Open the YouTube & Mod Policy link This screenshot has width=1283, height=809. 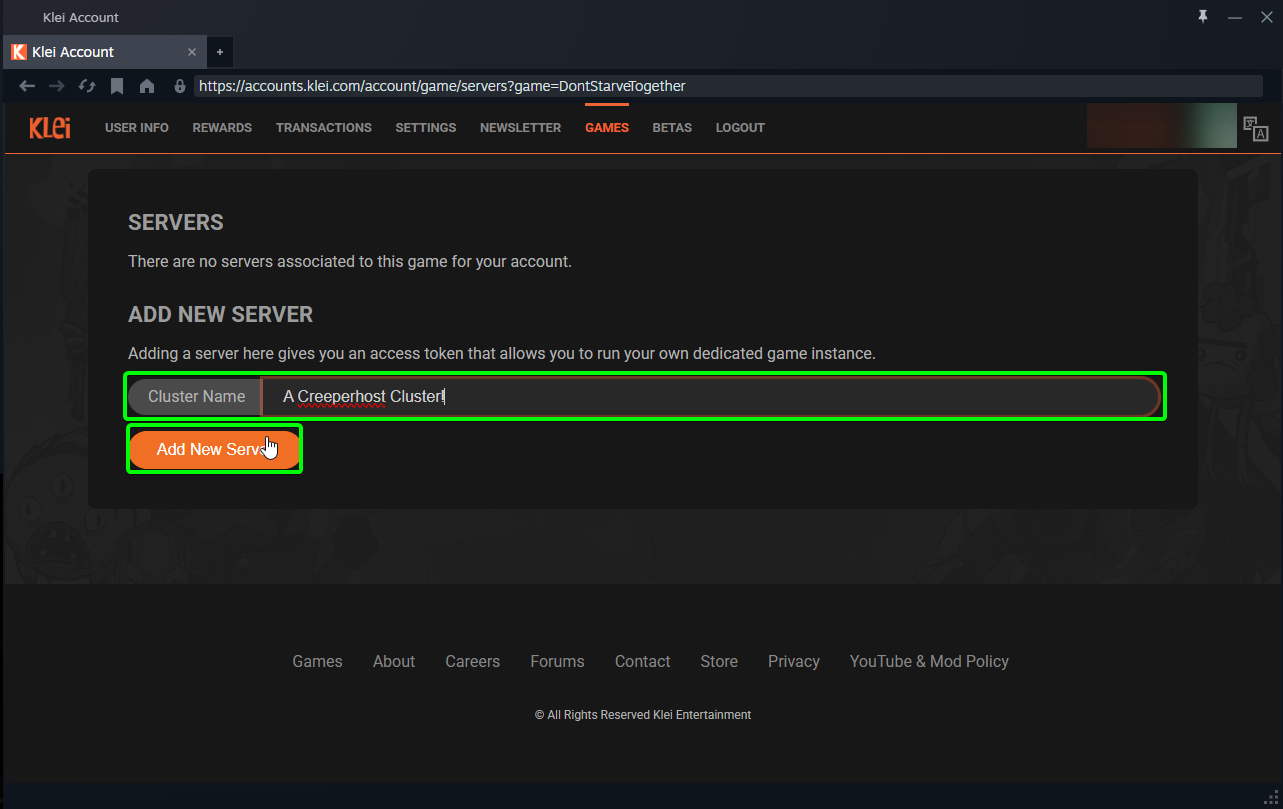click(928, 661)
